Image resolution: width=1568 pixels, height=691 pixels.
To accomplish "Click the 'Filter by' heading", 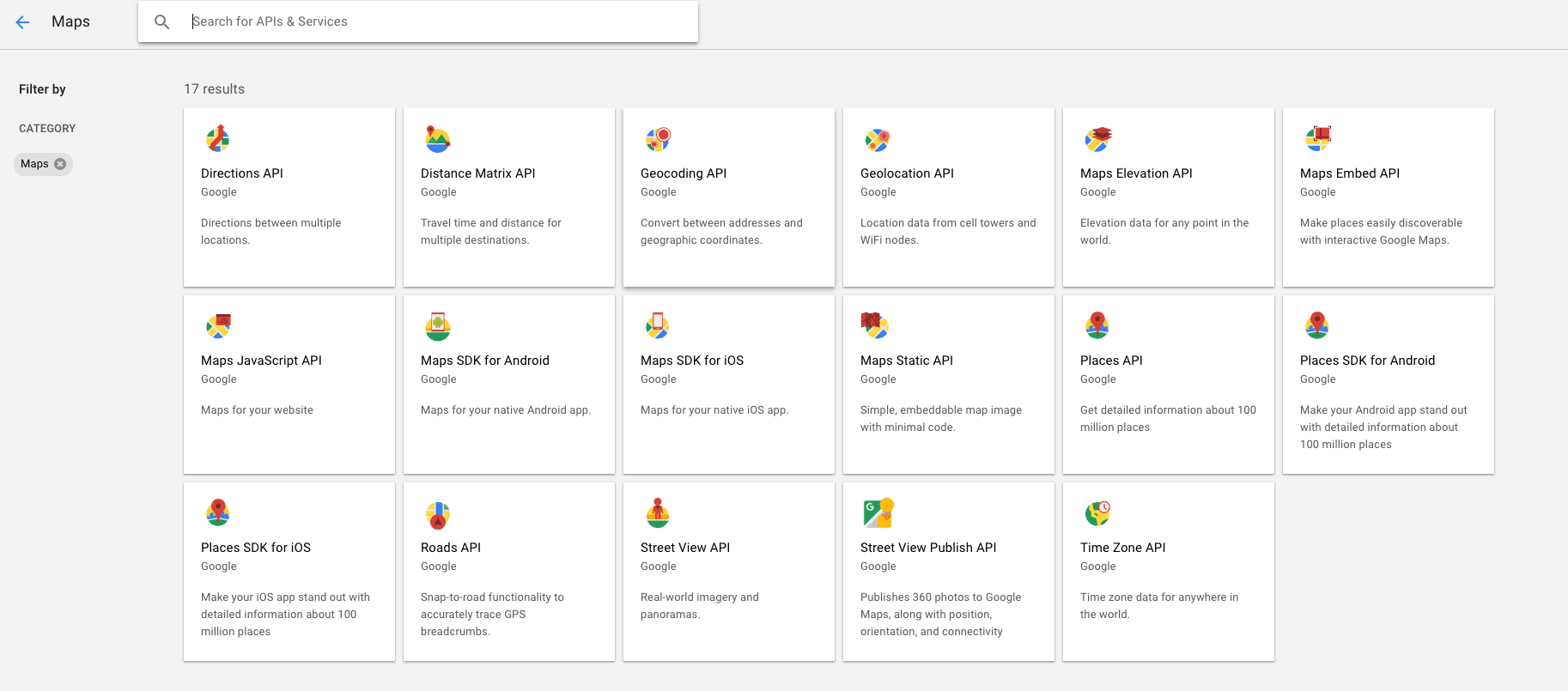I will [x=42, y=89].
